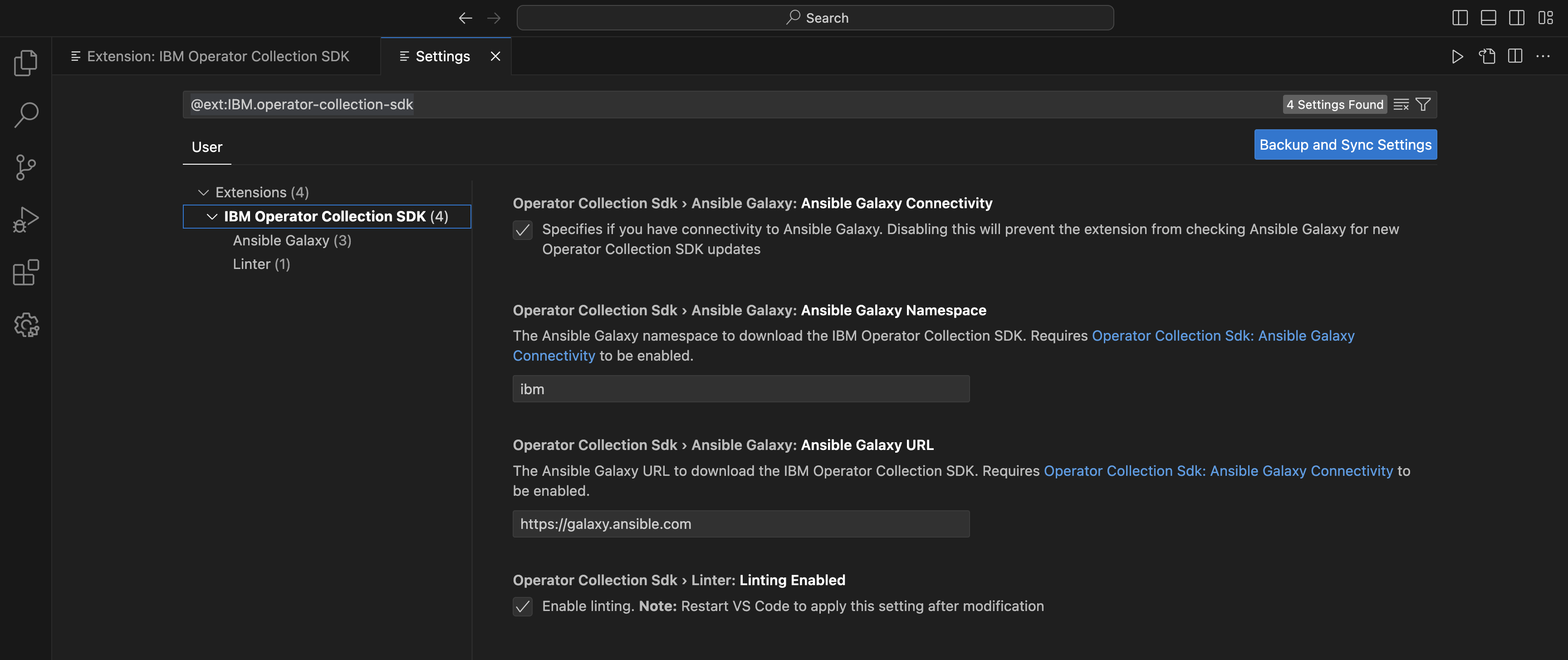Image resolution: width=1568 pixels, height=660 pixels.
Task: Go forward with the right arrow
Action: pyautogui.click(x=494, y=18)
